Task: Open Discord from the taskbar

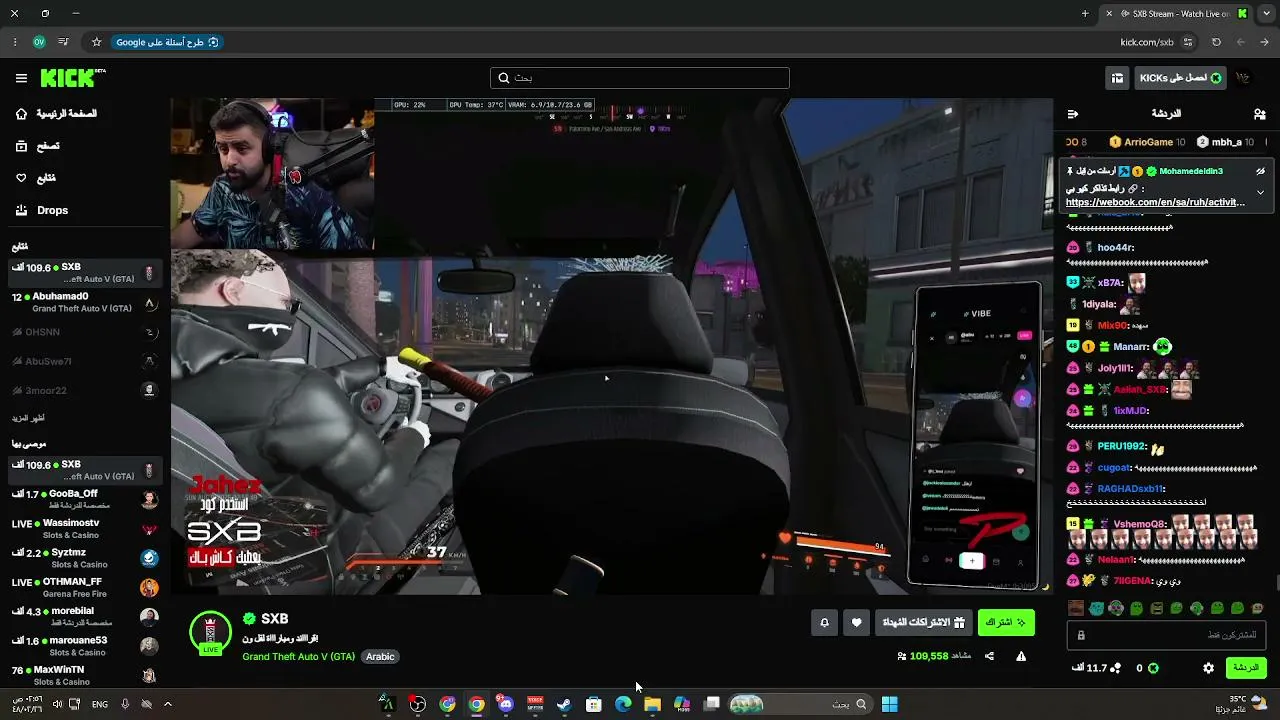Action: pos(506,704)
